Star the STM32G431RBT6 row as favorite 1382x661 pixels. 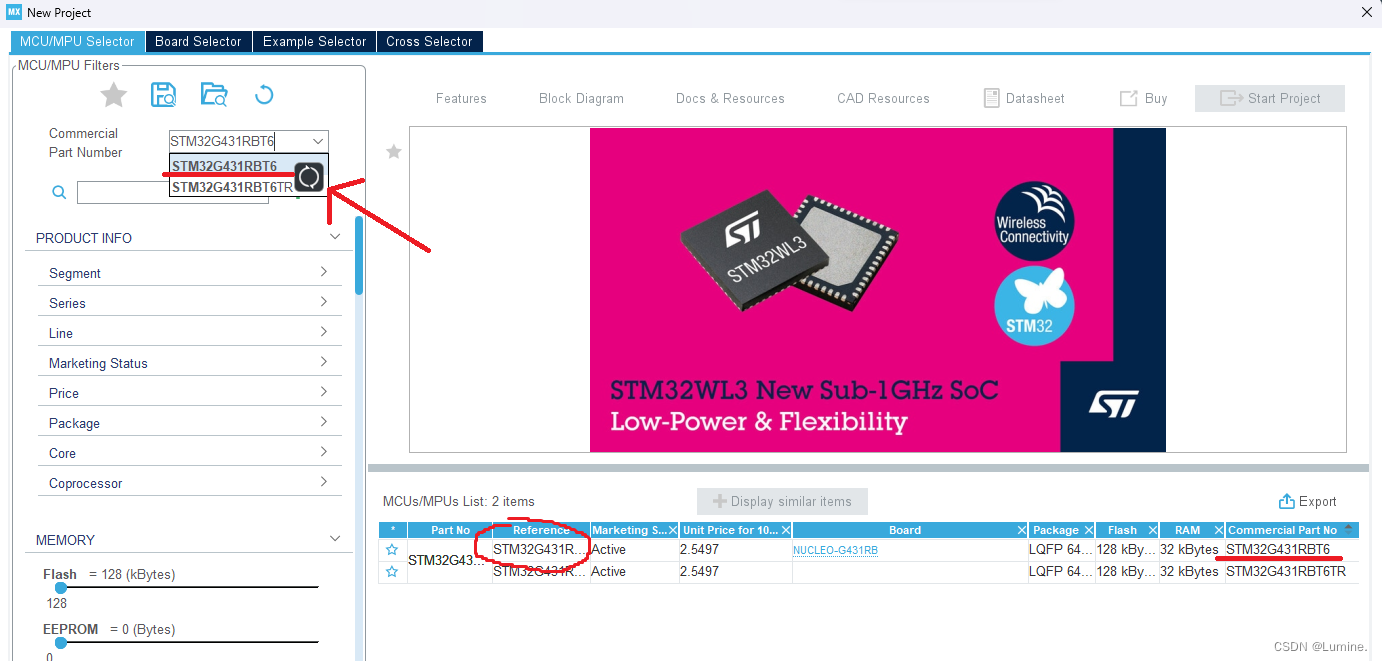[x=392, y=550]
